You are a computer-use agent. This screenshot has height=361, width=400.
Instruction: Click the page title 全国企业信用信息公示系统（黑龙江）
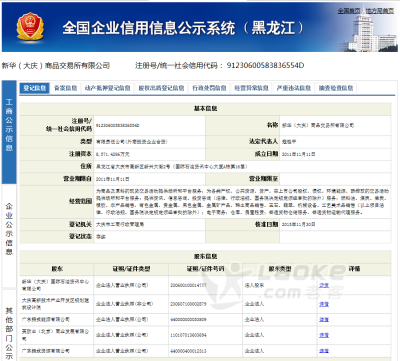[x=183, y=28]
